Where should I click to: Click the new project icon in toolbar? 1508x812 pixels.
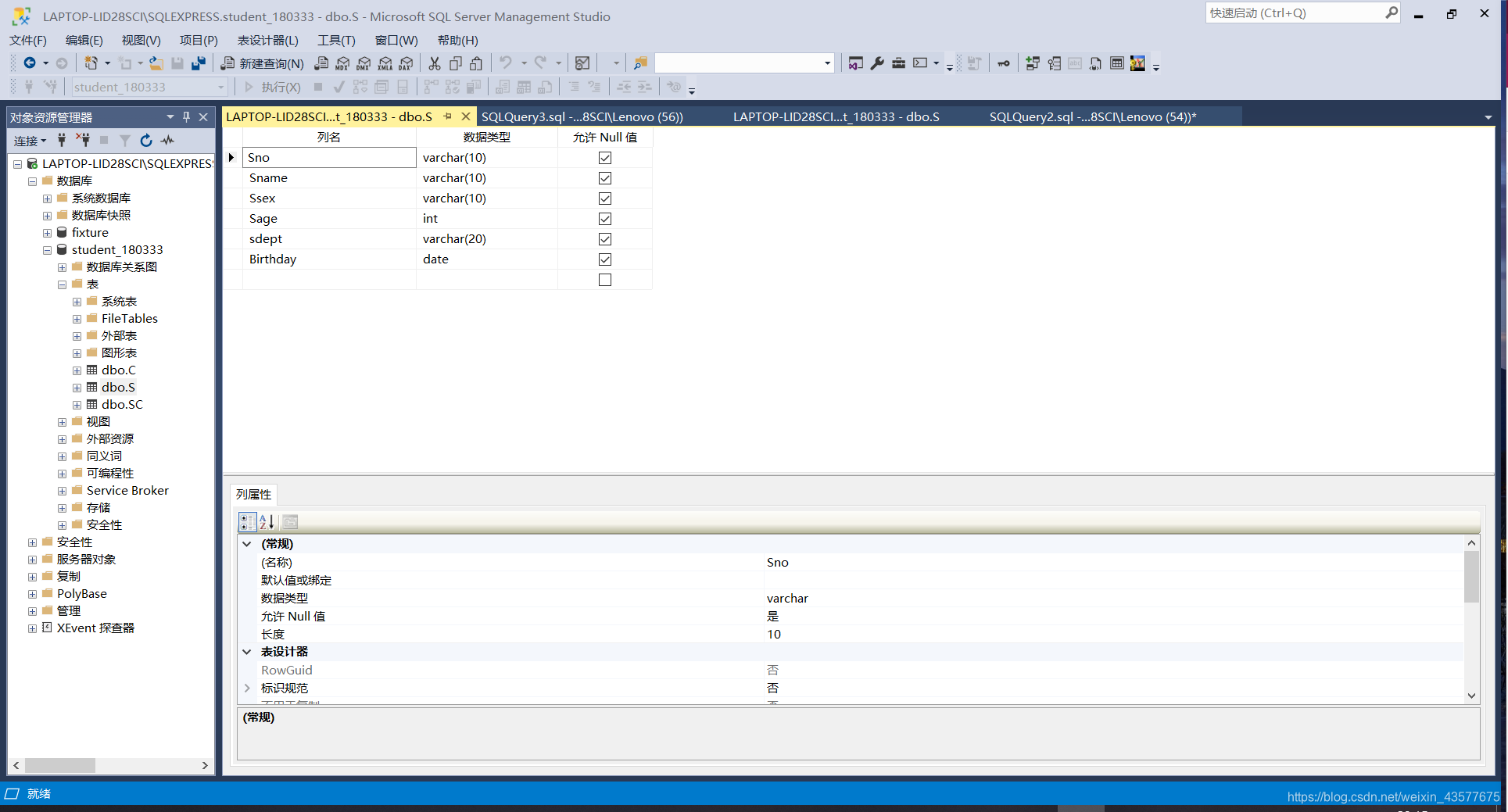[91, 63]
